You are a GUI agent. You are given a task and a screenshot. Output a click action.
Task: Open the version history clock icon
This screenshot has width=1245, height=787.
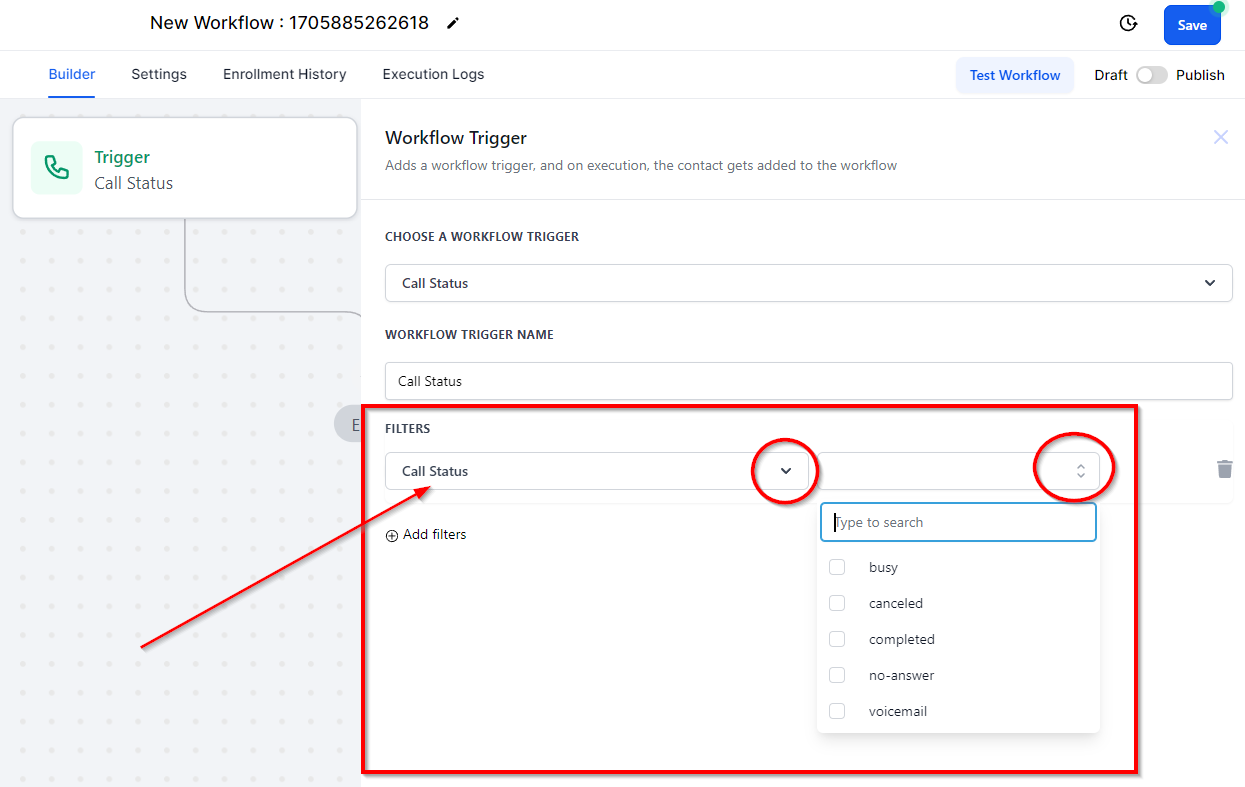1128,23
